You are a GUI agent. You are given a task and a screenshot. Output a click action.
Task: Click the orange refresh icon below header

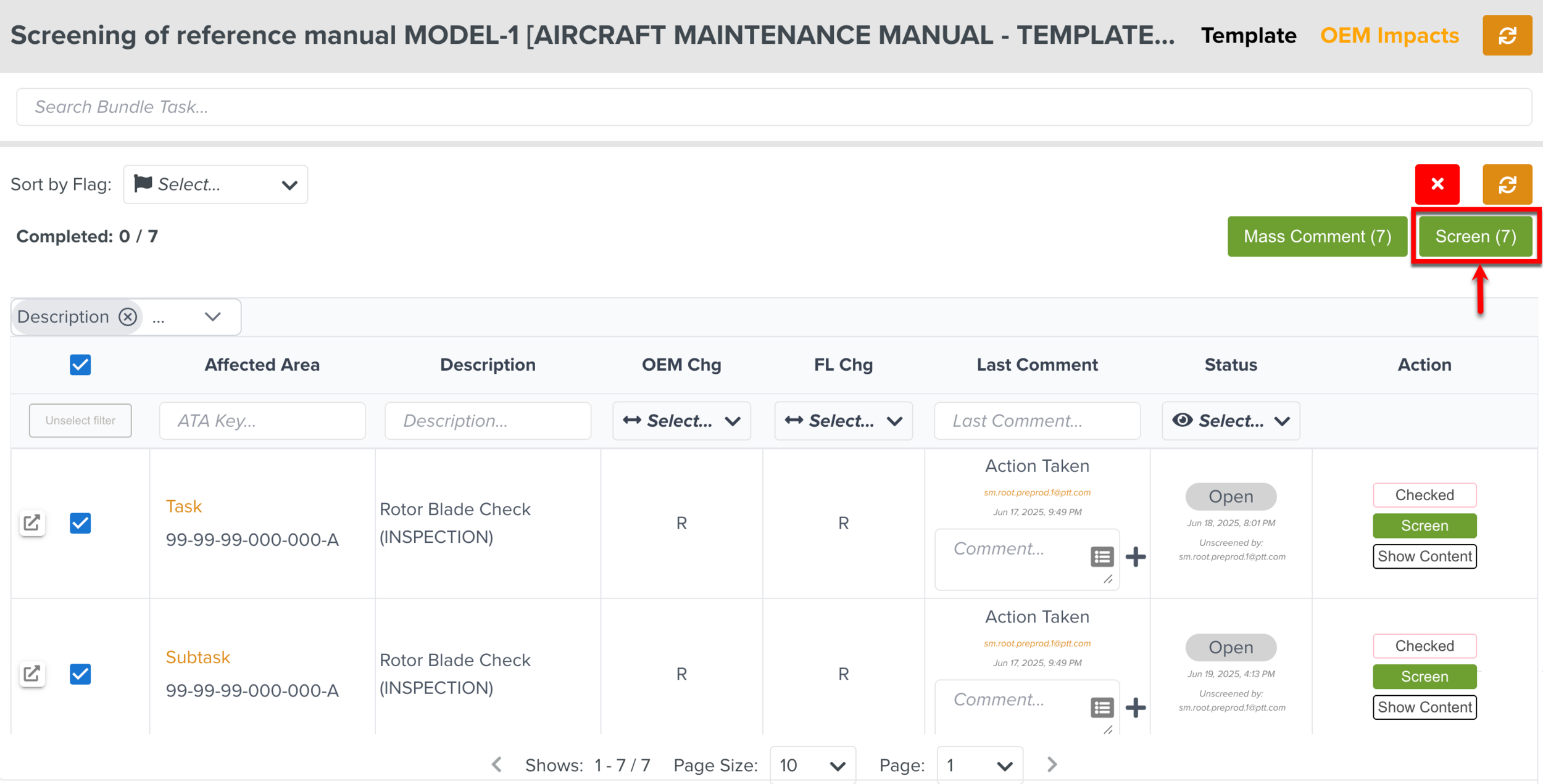pyautogui.click(x=1507, y=184)
